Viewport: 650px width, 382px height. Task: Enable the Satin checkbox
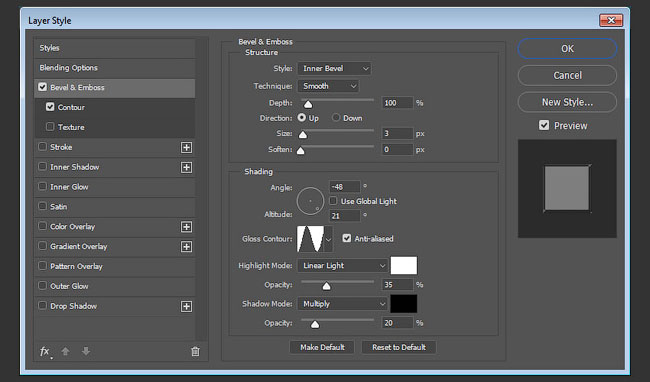click(42, 206)
